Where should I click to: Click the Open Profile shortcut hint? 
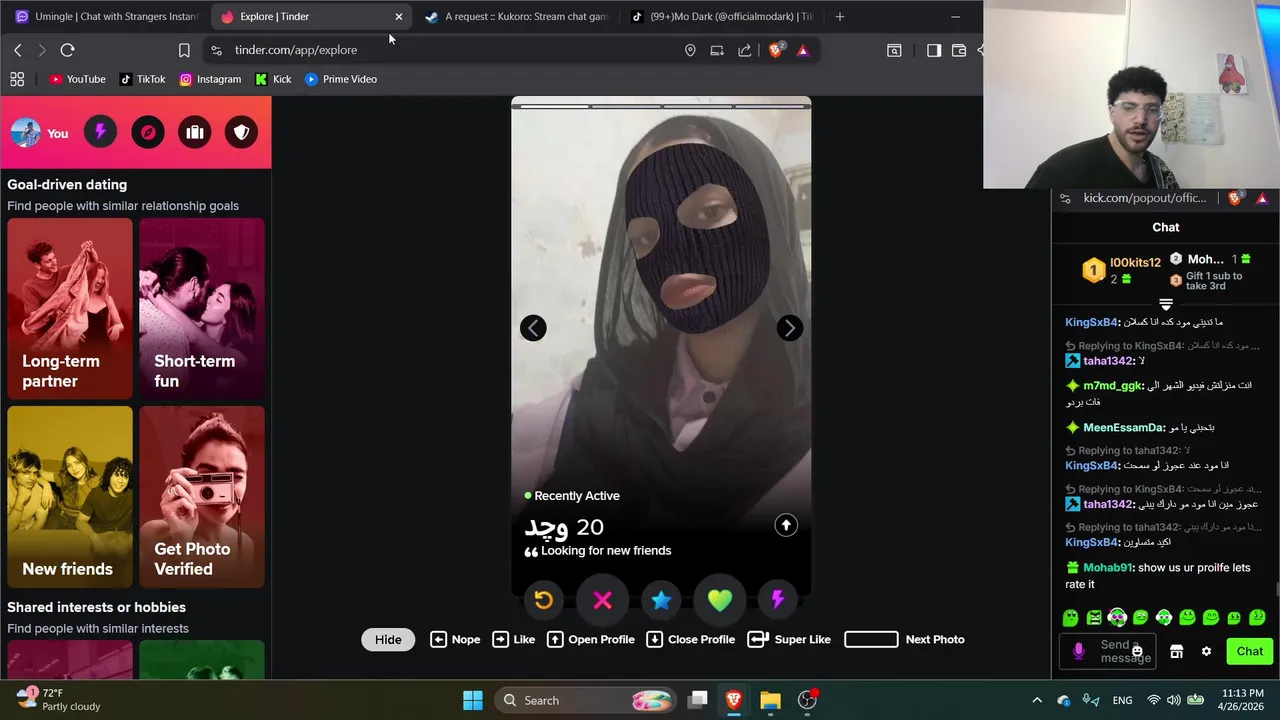click(x=591, y=640)
